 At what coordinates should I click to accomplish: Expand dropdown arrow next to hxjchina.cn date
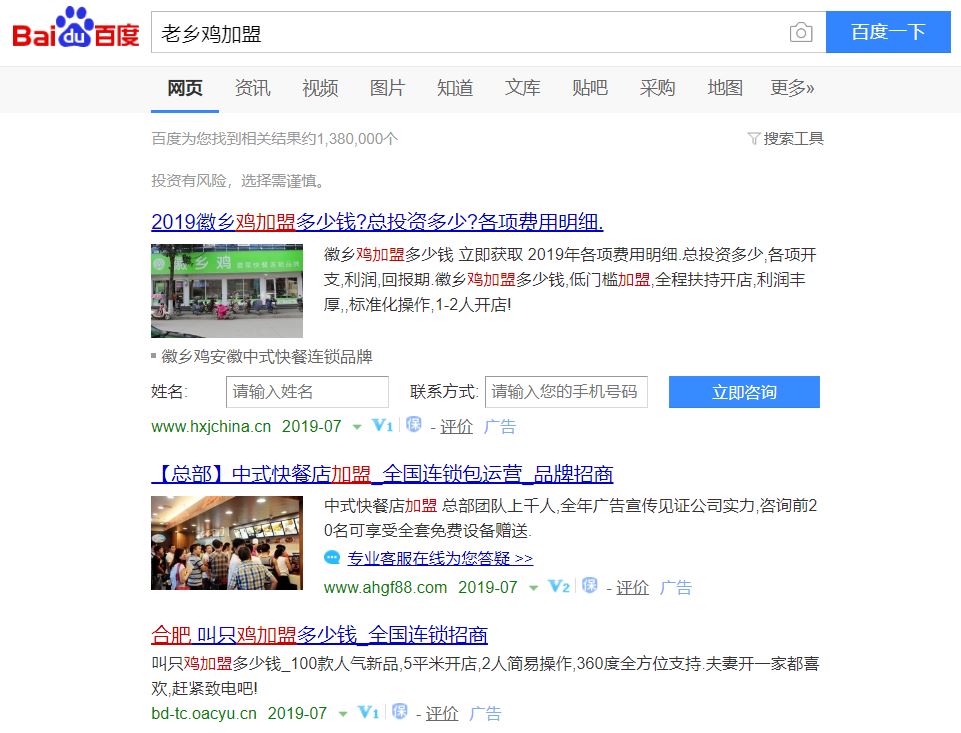click(357, 427)
